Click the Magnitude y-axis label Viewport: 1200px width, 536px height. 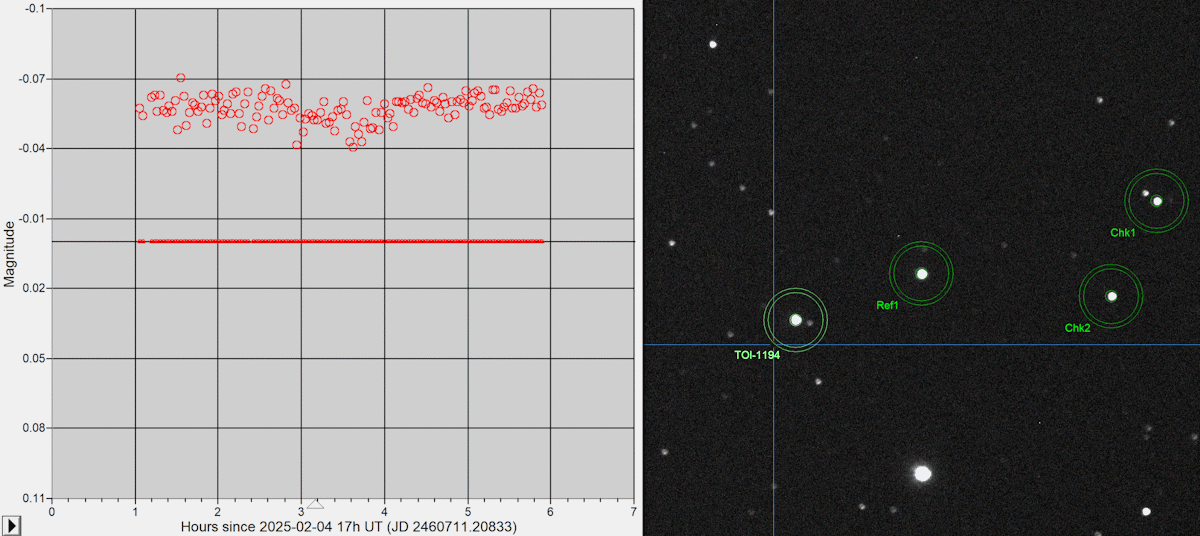[x=9, y=256]
